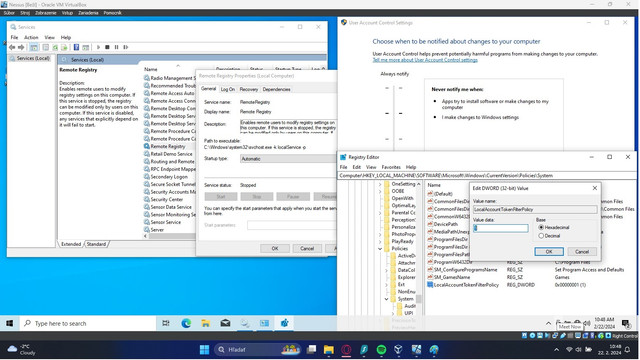Click OK in Edit DWORD dialog
640x360 pixels.
(x=549, y=252)
